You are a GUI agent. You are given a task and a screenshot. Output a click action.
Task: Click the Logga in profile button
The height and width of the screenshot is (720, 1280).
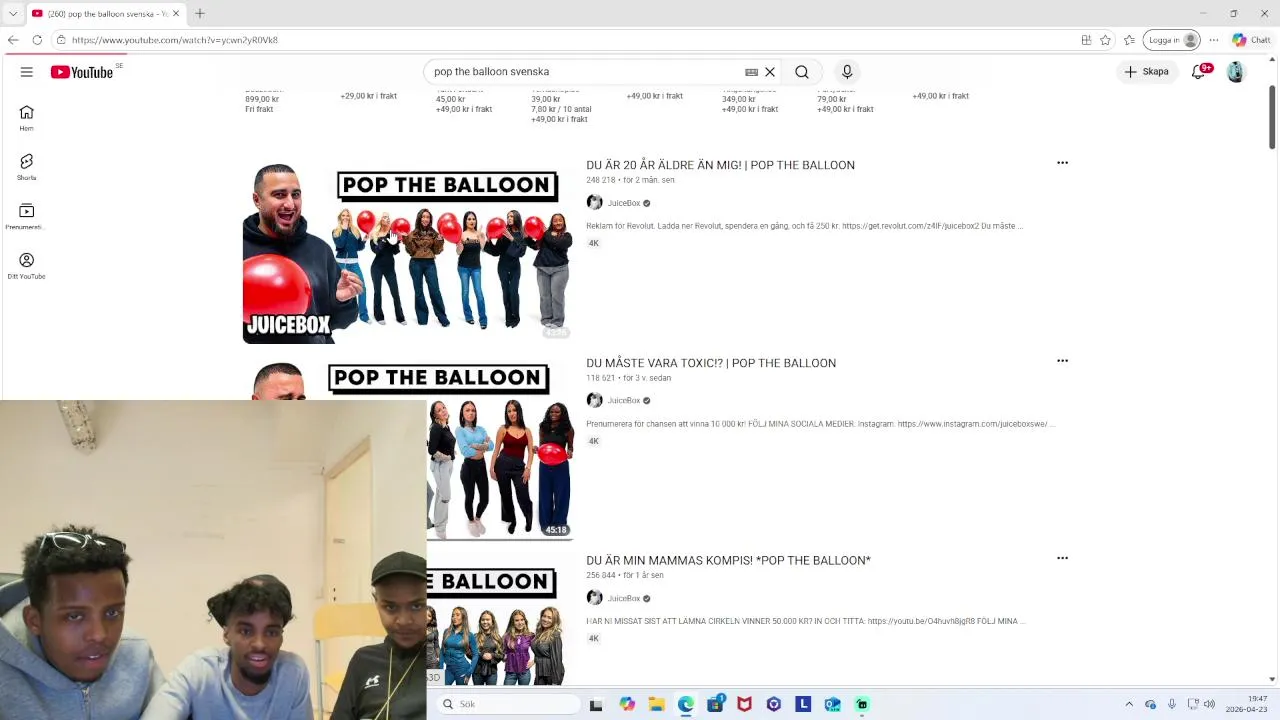click(x=1172, y=40)
